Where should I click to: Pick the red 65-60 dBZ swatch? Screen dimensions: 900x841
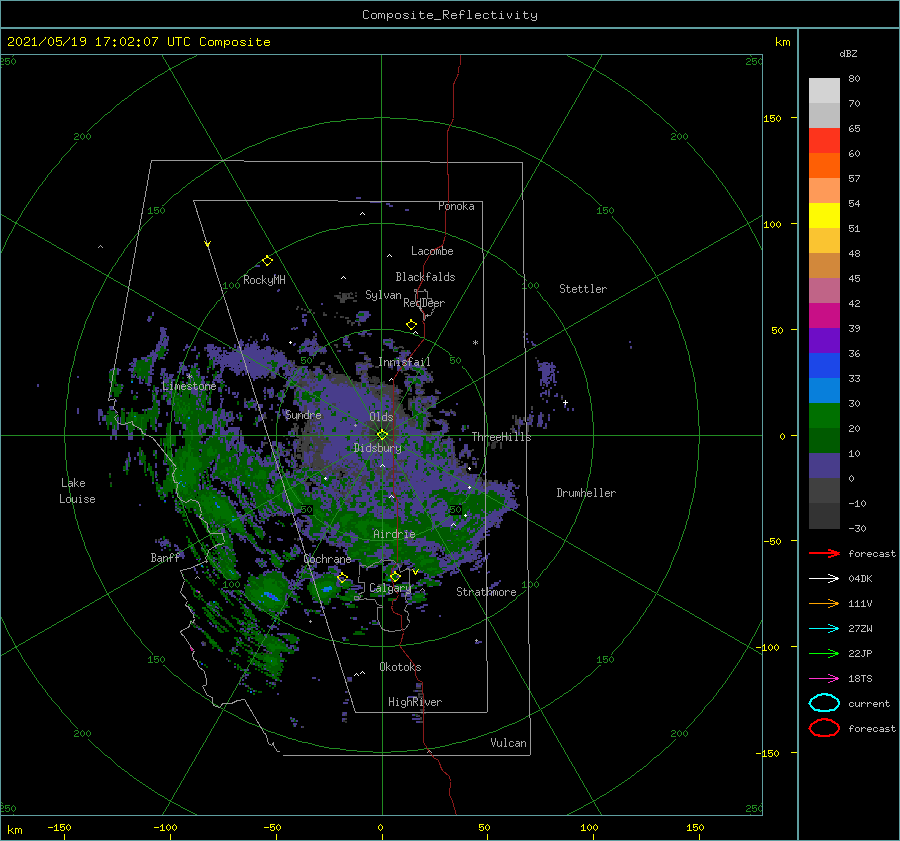point(824,141)
